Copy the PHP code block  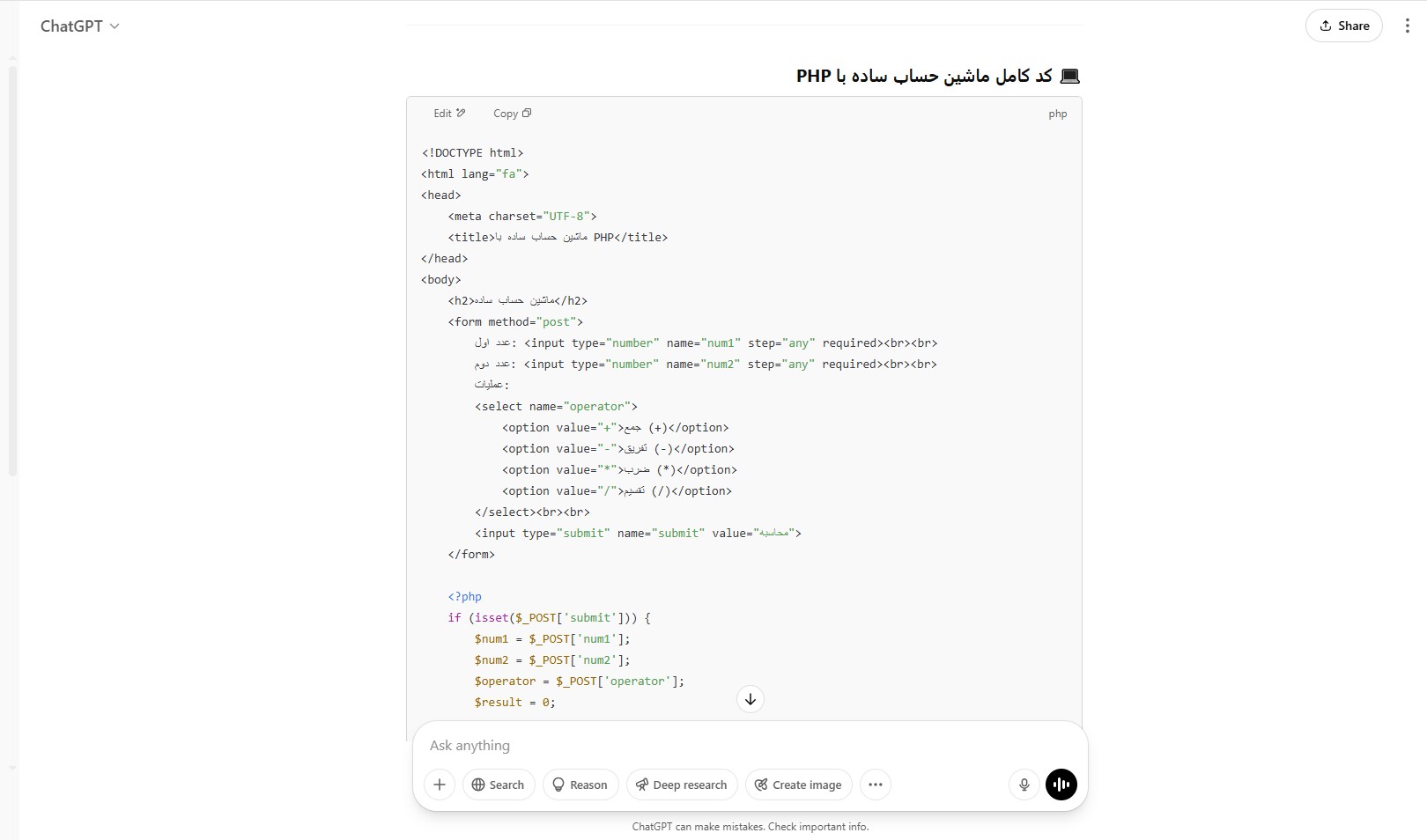tap(512, 114)
